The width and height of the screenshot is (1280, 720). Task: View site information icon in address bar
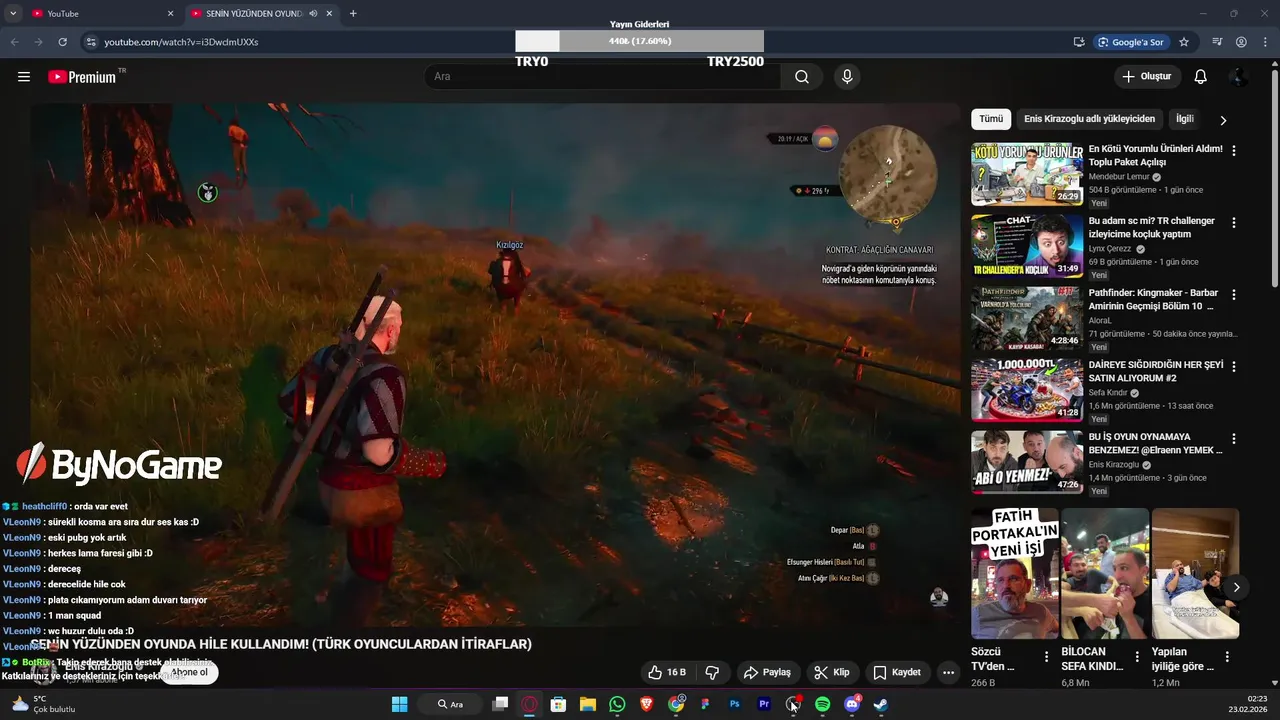[x=90, y=42]
